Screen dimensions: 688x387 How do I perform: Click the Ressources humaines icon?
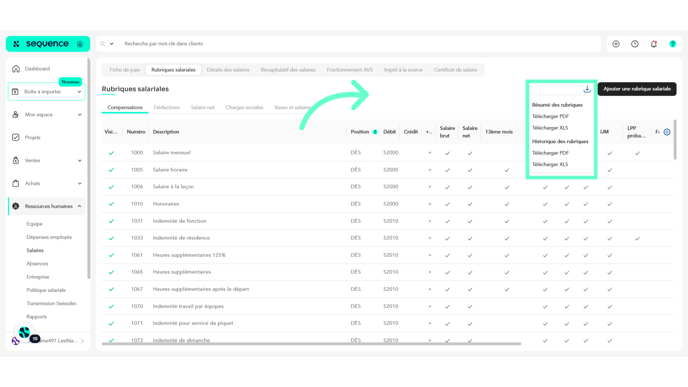click(16, 206)
